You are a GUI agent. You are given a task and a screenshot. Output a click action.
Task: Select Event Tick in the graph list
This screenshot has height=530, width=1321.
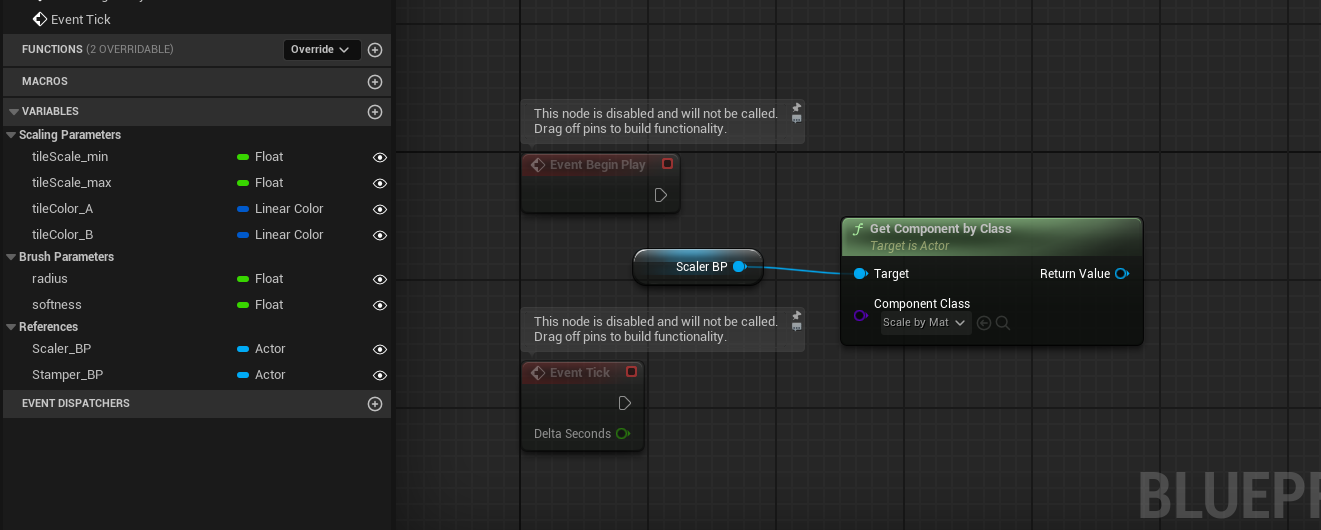tap(80, 19)
